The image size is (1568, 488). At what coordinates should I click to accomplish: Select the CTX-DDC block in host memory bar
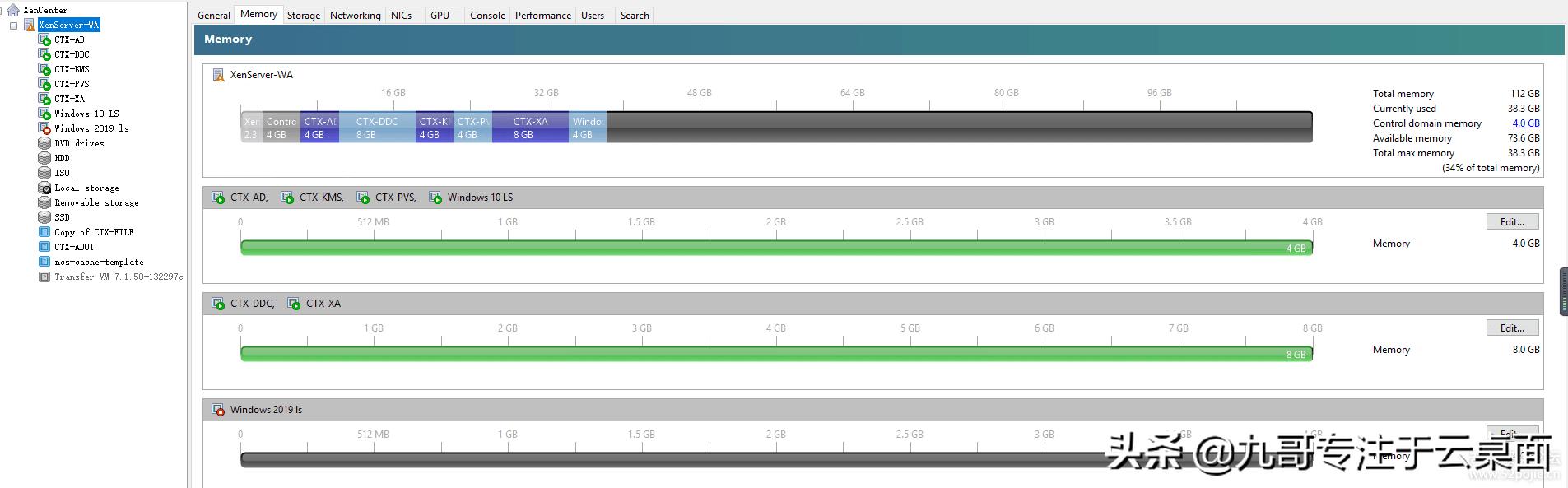click(x=377, y=128)
